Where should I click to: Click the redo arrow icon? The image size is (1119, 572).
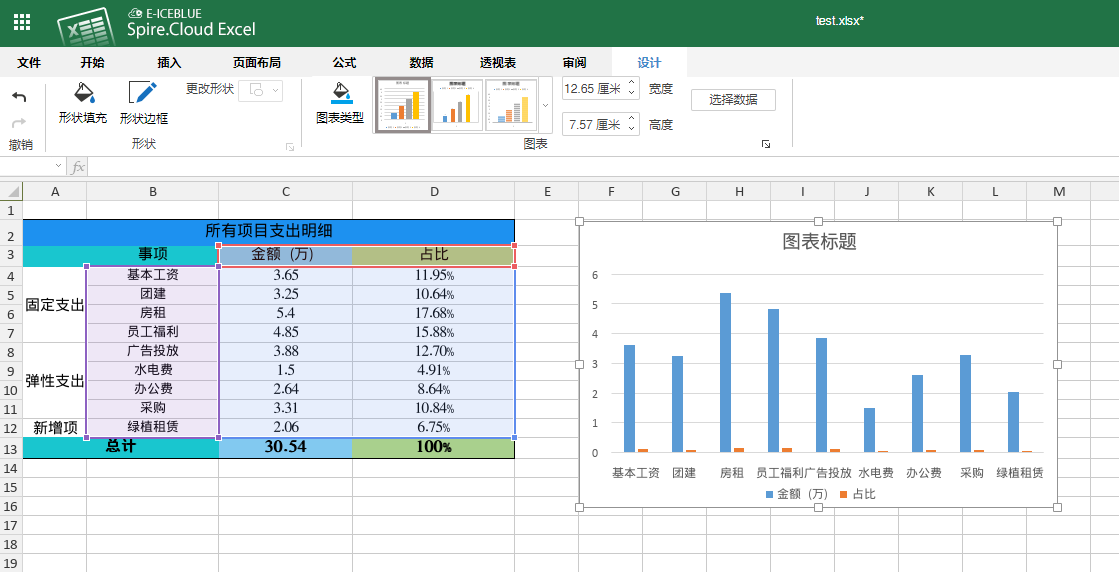coord(20,123)
